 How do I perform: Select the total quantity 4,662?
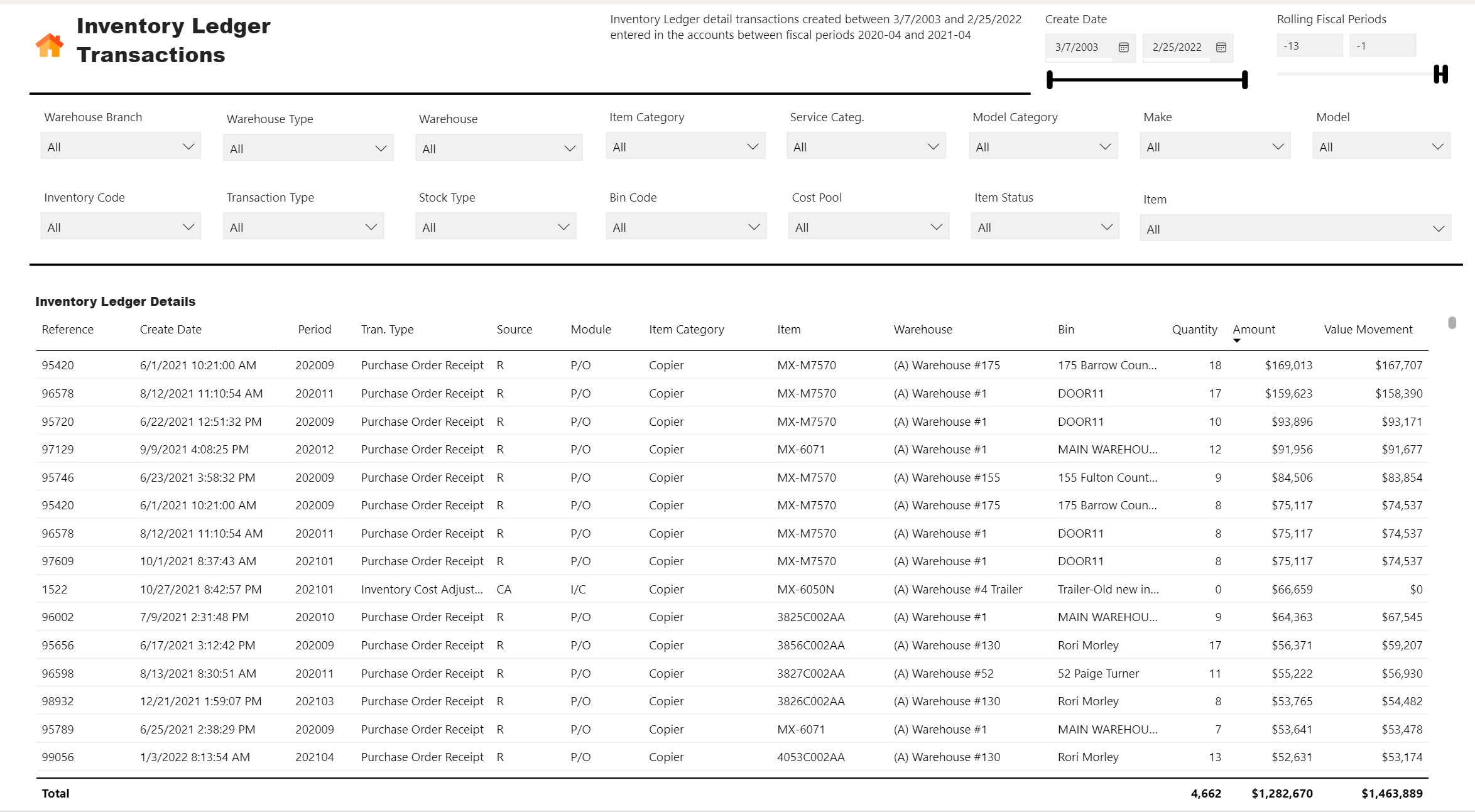[1206, 793]
